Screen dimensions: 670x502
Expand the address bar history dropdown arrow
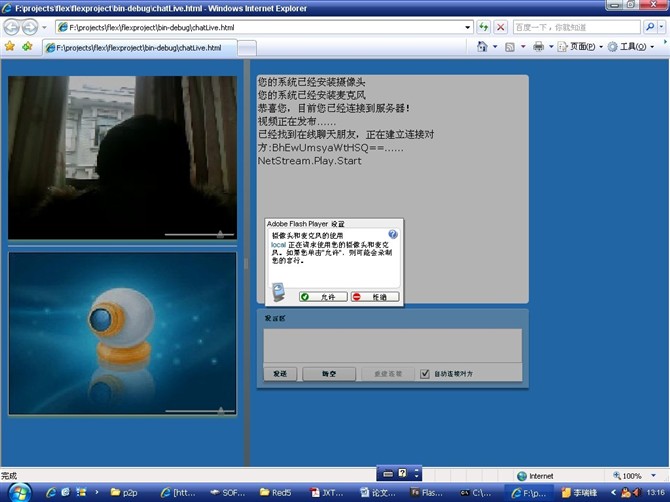click(x=467, y=27)
